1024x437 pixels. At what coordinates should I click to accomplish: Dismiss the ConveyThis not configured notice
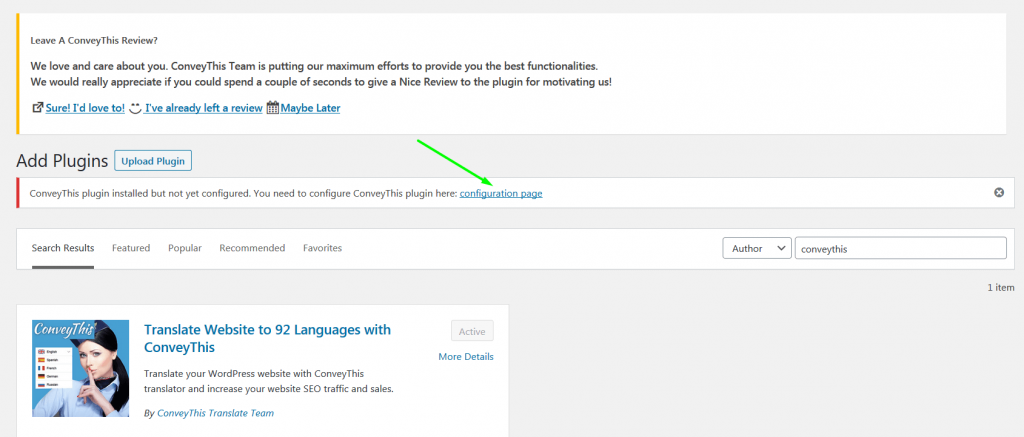999,193
